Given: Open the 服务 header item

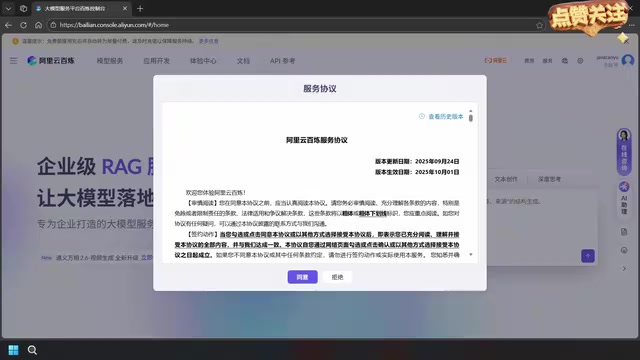Looking at the screenshot, I should click(547, 60).
